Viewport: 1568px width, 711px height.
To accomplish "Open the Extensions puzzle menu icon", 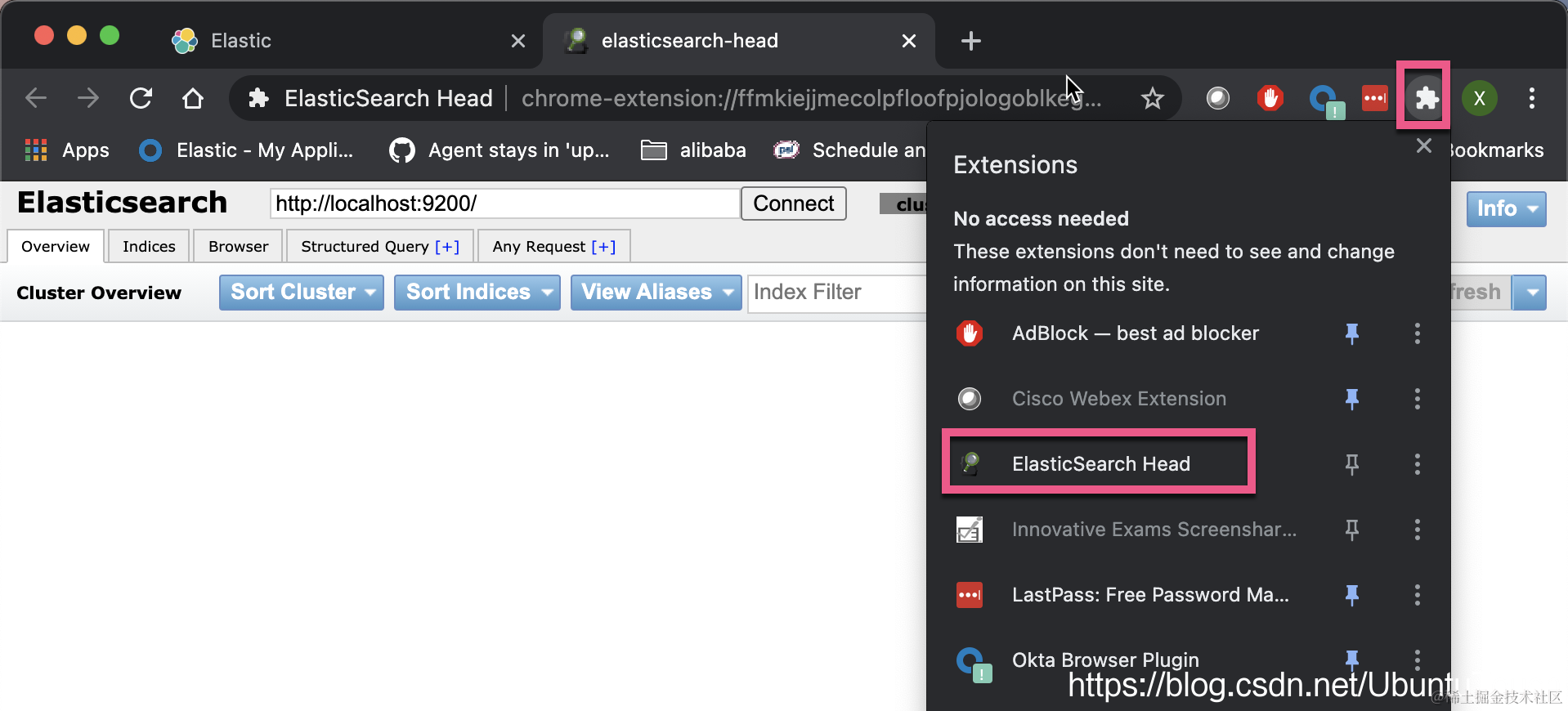I will tap(1426, 99).
